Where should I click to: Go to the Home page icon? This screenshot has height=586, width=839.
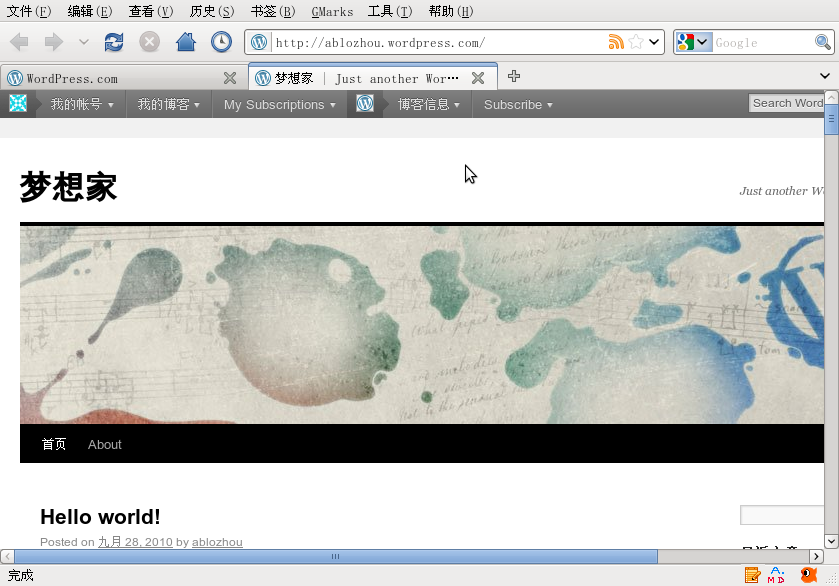pyautogui.click(x=185, y=42)
